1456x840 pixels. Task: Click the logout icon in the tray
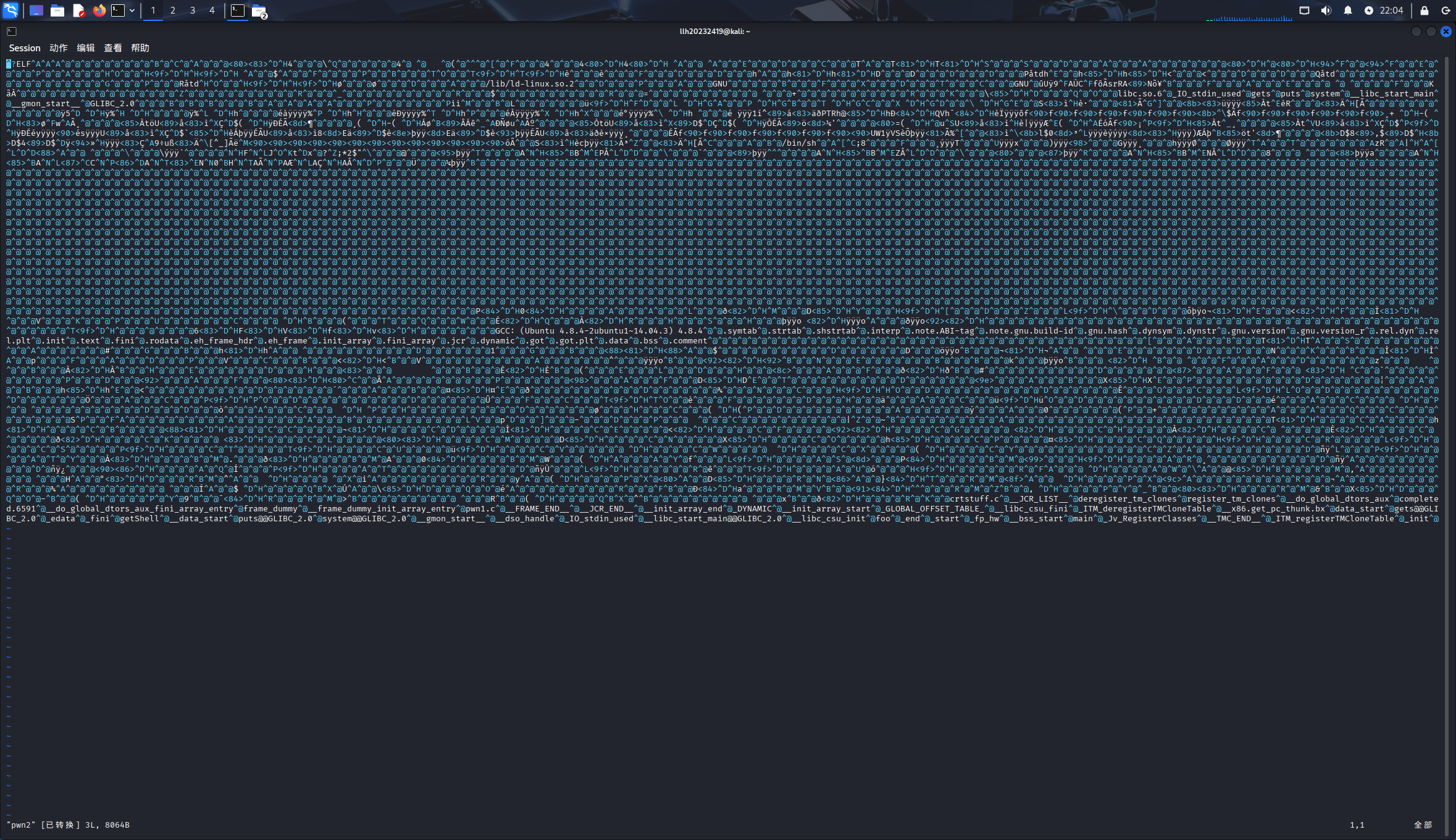(x=1447, y=10)
